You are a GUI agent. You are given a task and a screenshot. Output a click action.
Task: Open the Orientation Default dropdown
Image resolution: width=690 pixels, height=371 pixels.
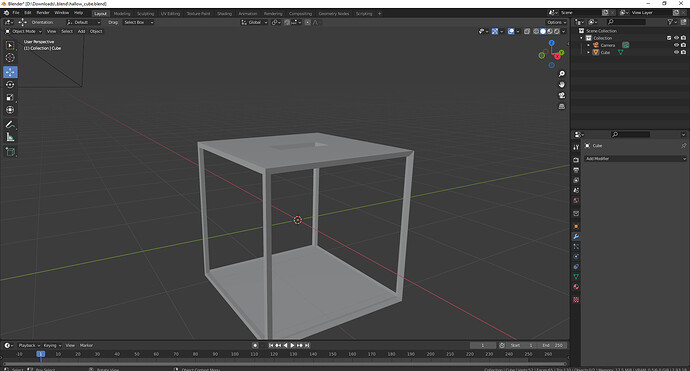(x=84, y=22)
